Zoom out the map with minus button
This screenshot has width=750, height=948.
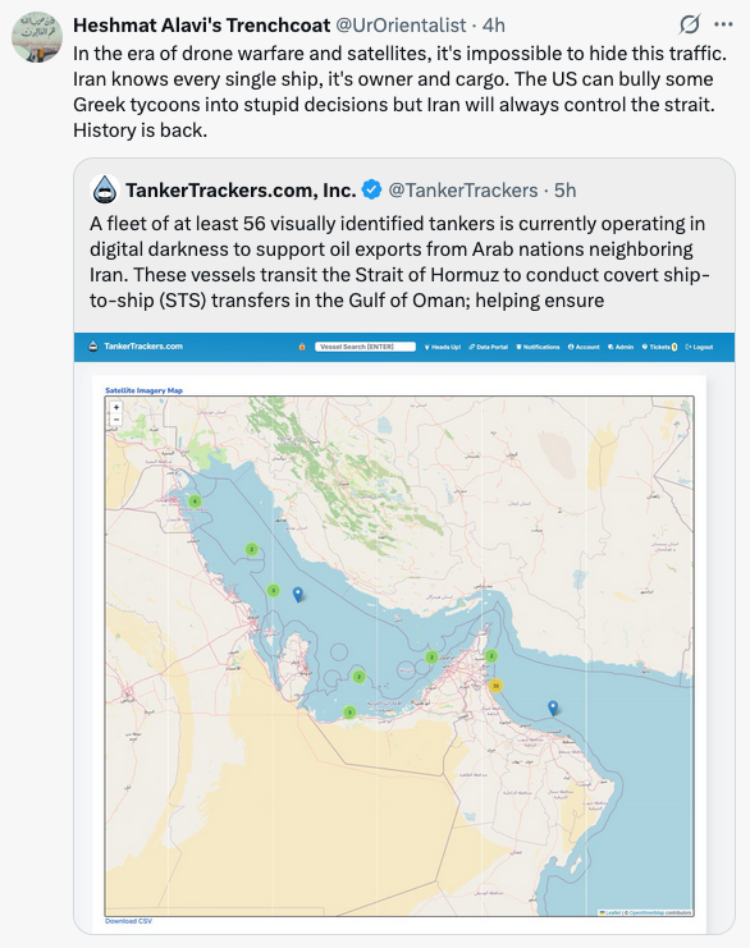pos(116,420)
